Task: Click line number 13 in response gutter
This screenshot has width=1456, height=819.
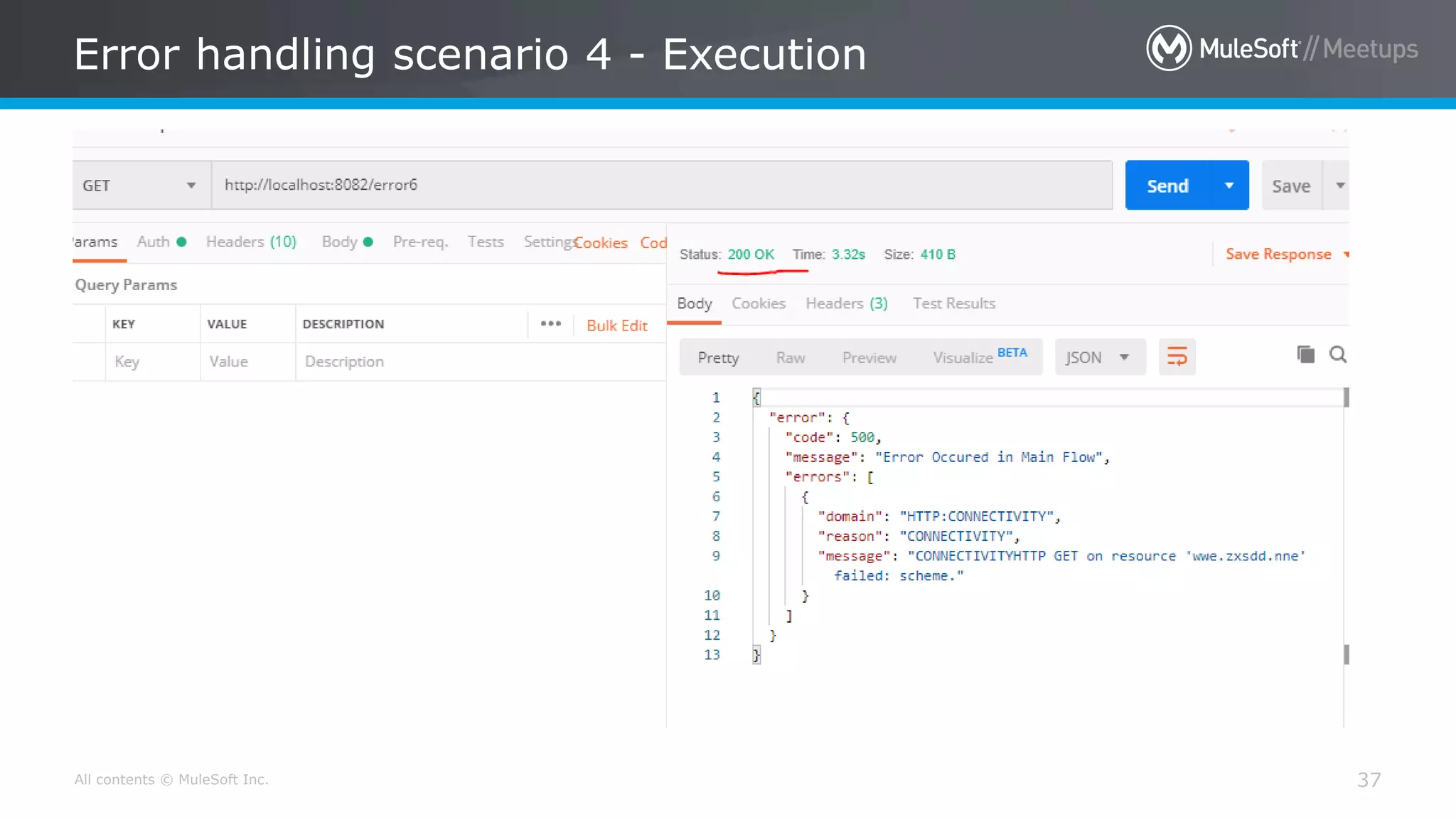Action: tap(712, 655)
